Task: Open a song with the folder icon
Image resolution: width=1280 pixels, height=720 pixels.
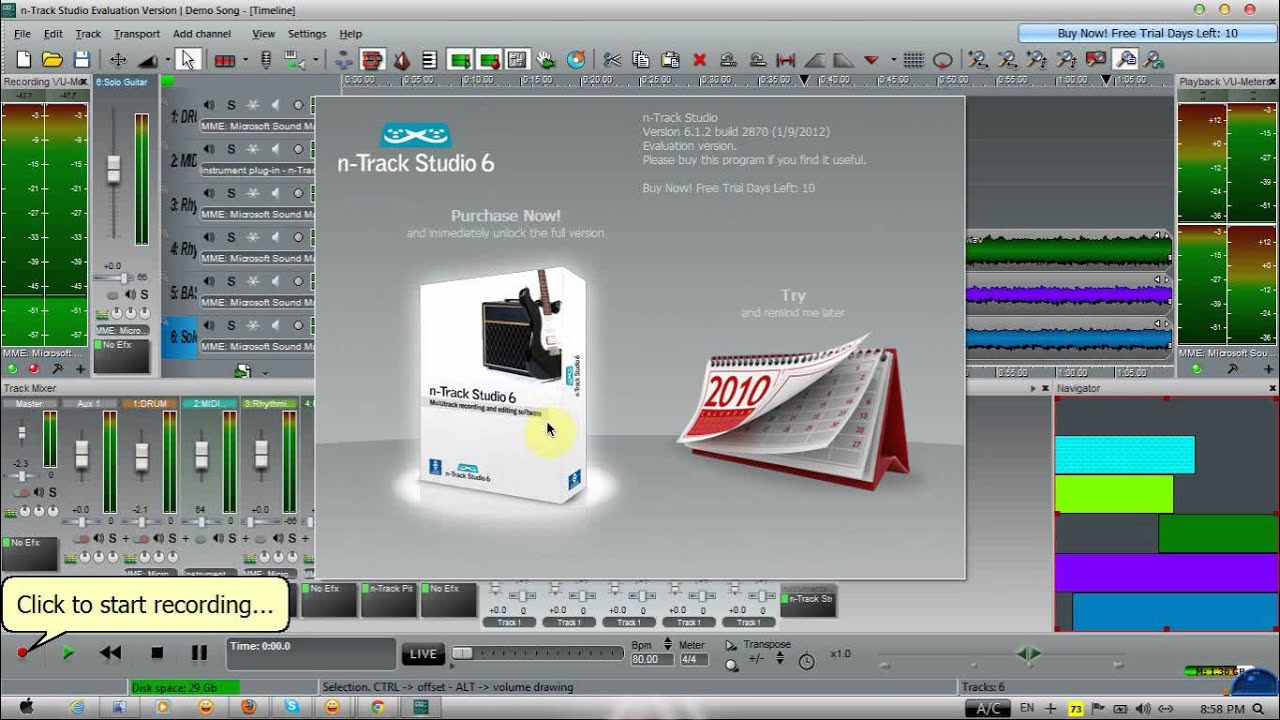Action: (x=53, y=60)
